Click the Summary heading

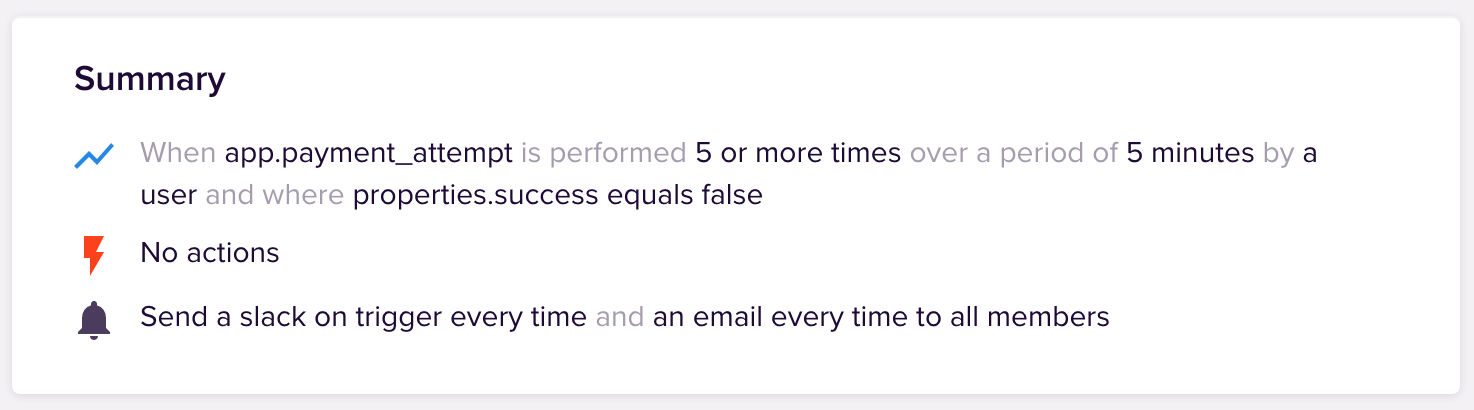pos(150,79)
